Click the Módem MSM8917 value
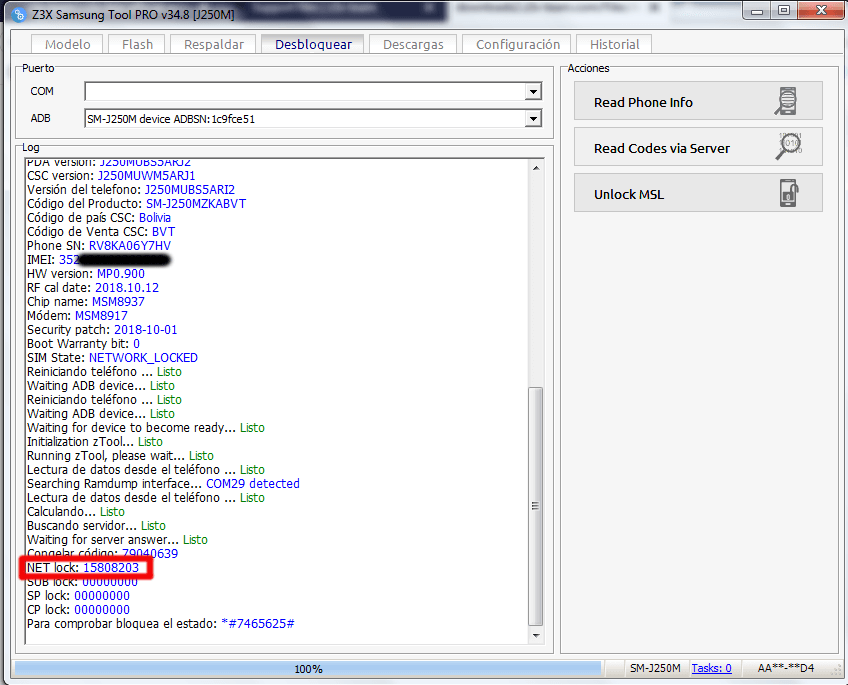This screenshot has height=685, width=848. coord(101,316)
